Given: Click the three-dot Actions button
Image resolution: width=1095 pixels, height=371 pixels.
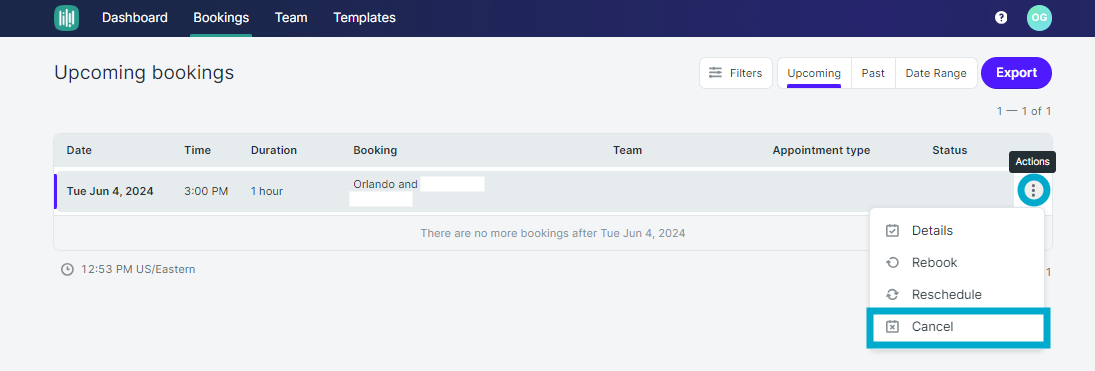Looking at the screenshot, I should [1034, 190].
